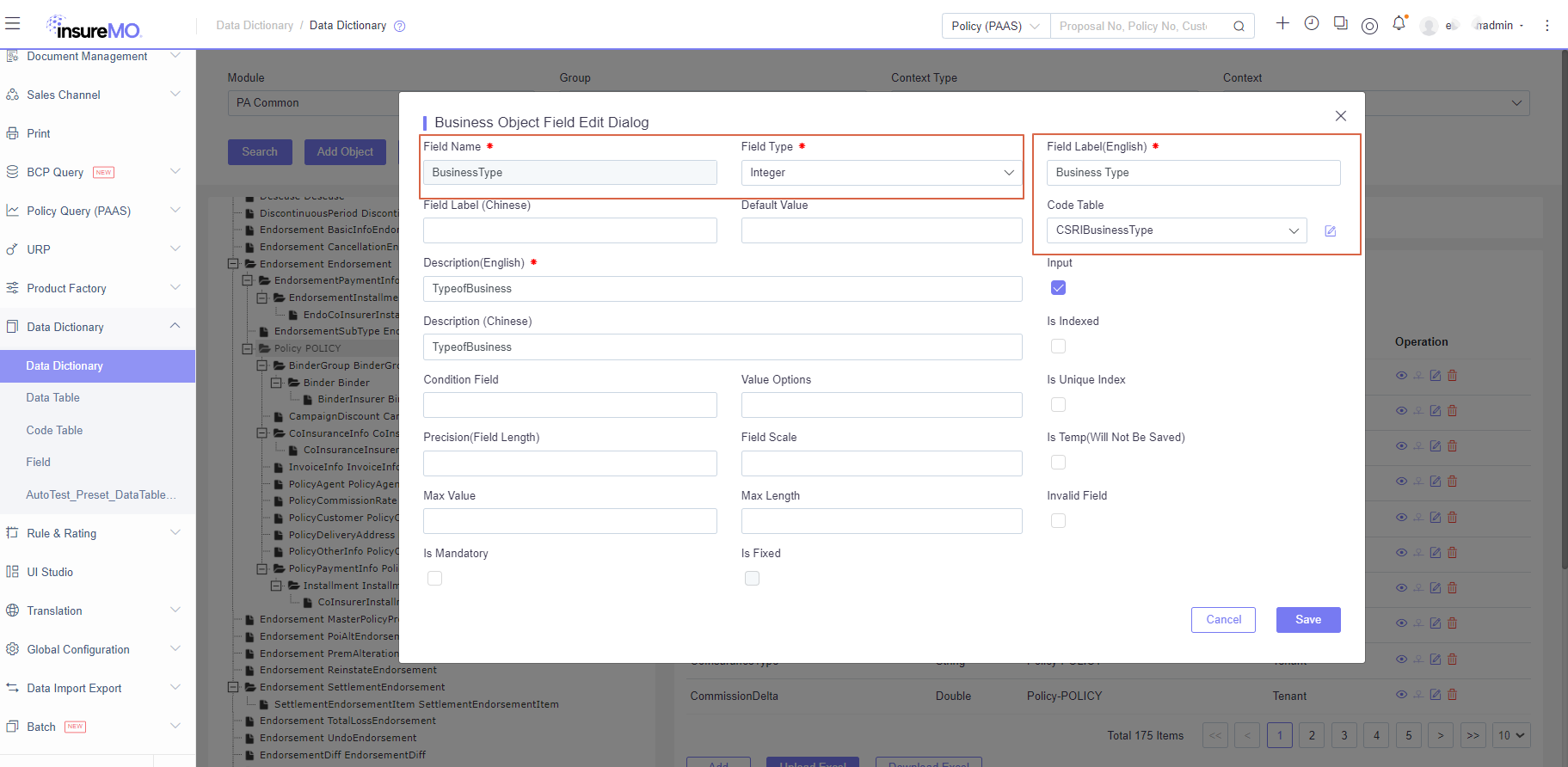Open the Field Type dropdown showing Integer
Image resolution: width=1568 pixels, height=767 pixels.
(882, 173)
